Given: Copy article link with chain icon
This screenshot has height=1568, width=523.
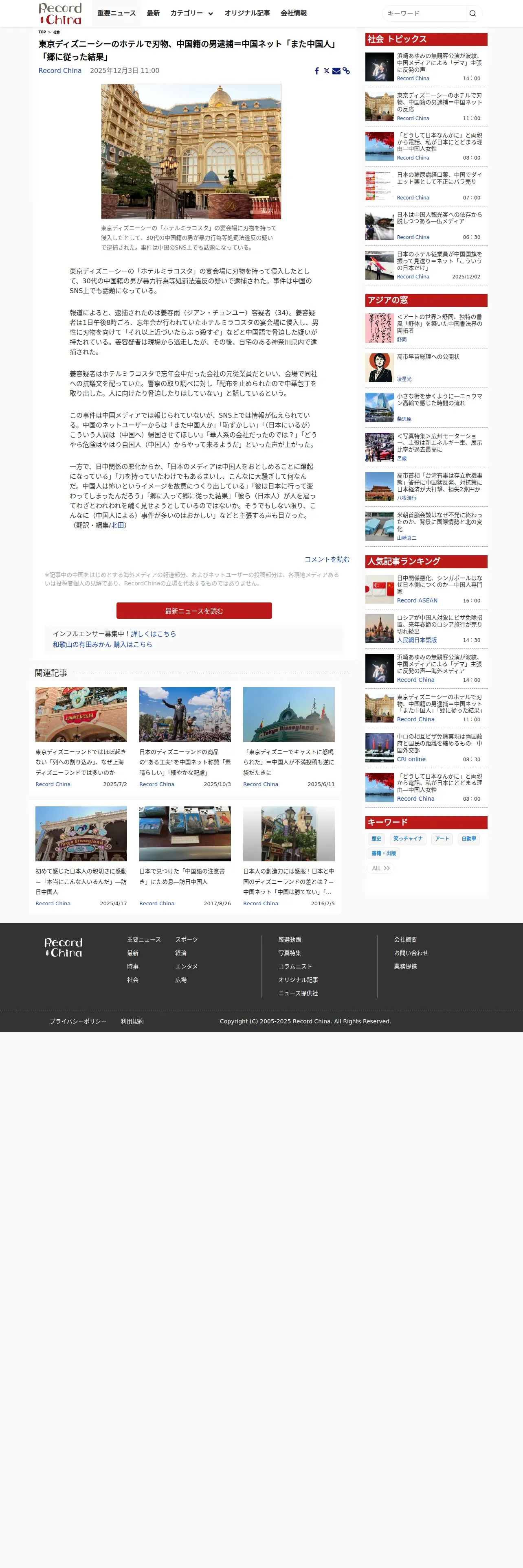Looking at the screenshot, I should click(347, 71).
